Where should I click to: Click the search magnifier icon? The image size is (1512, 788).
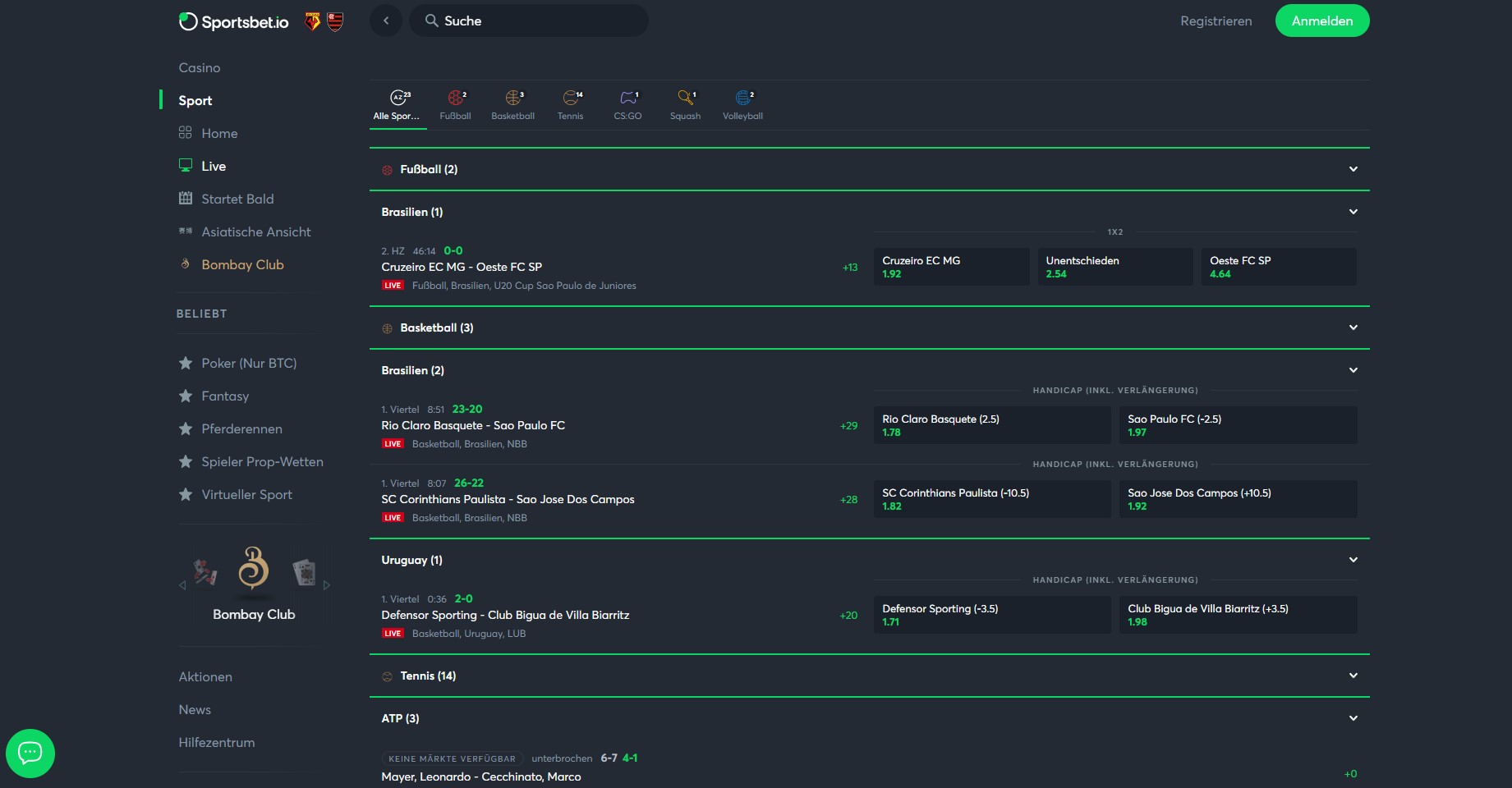(431, 21)
